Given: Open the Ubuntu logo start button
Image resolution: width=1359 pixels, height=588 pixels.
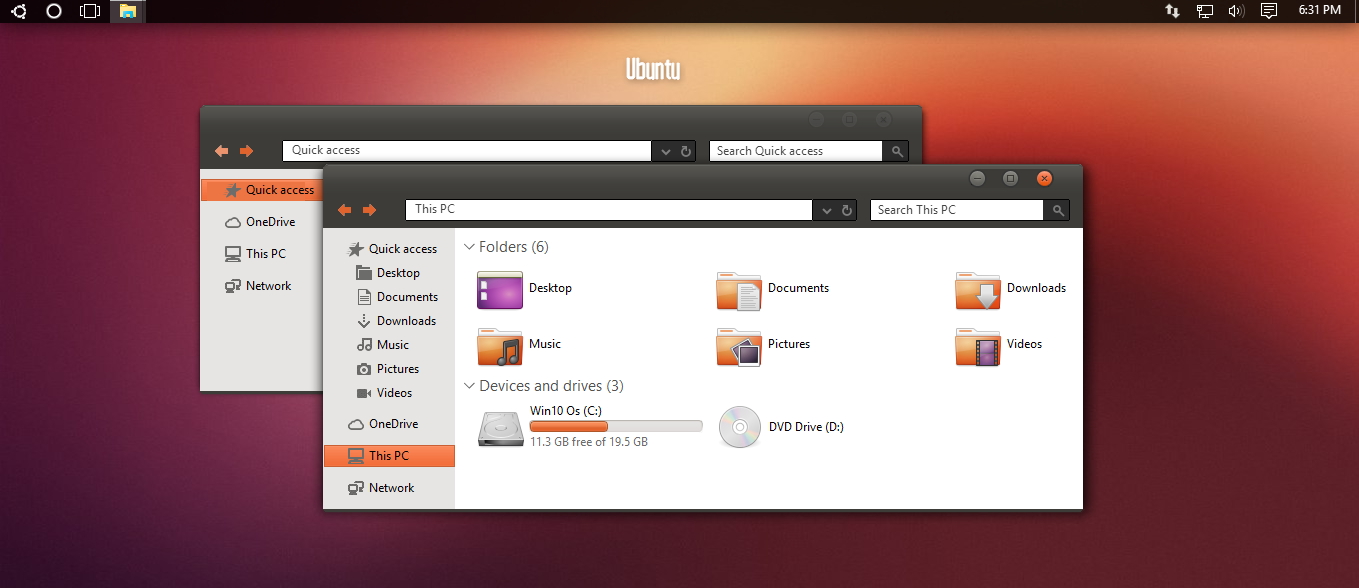Looking at the screenshot, I should 19,11.
